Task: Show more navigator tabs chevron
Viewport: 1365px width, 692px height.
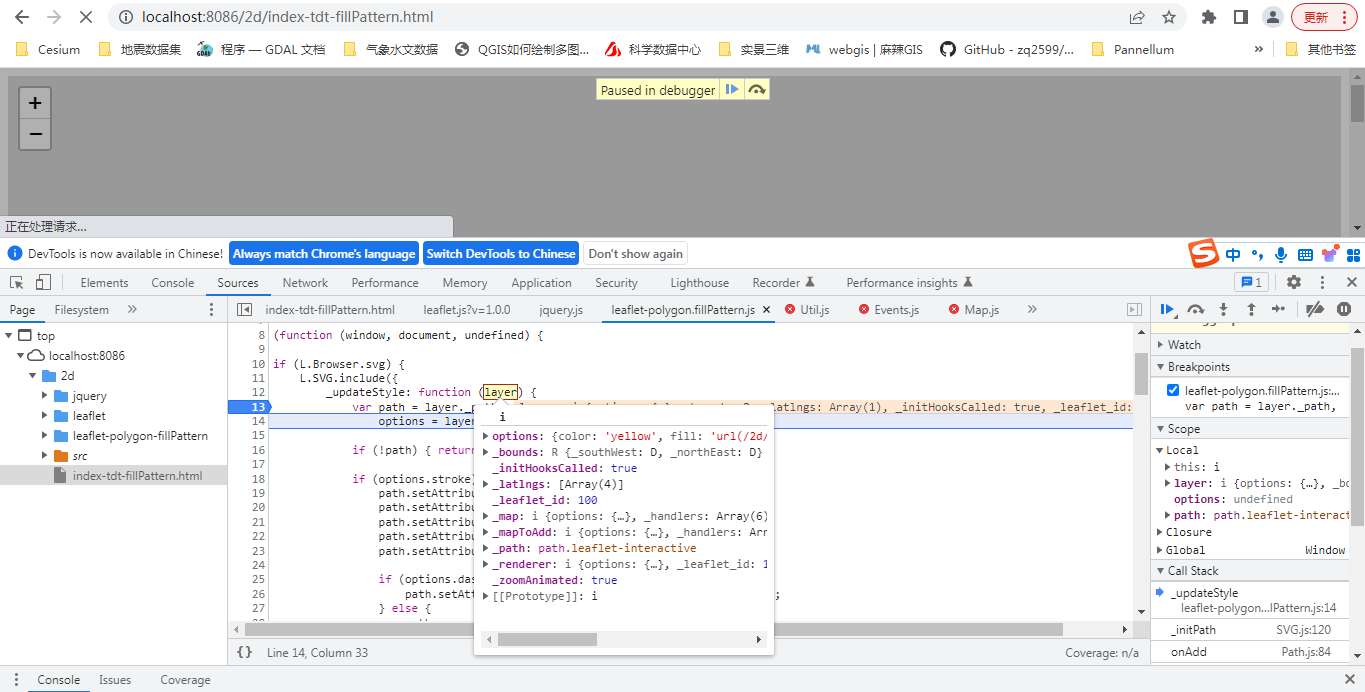Action: click(132, 310)
